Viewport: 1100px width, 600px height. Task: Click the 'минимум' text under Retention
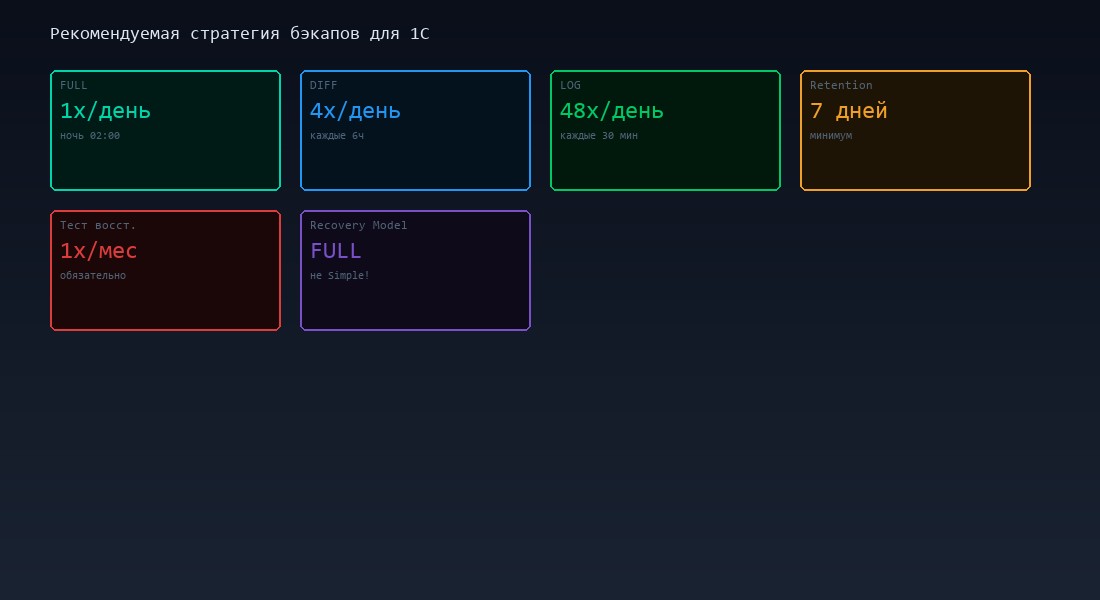[x=831, y=136]
